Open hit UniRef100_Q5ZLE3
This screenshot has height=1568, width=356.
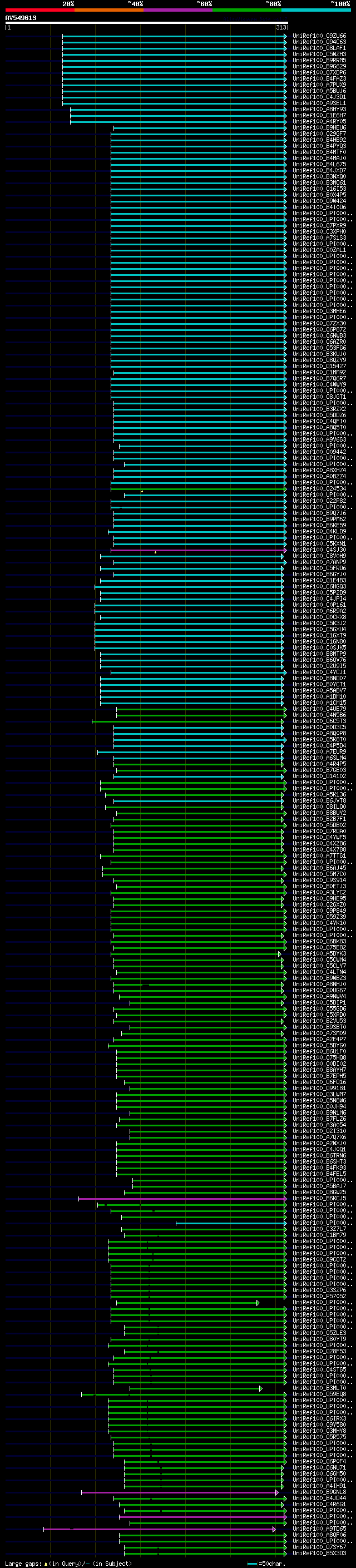[x=319, y=1333]
